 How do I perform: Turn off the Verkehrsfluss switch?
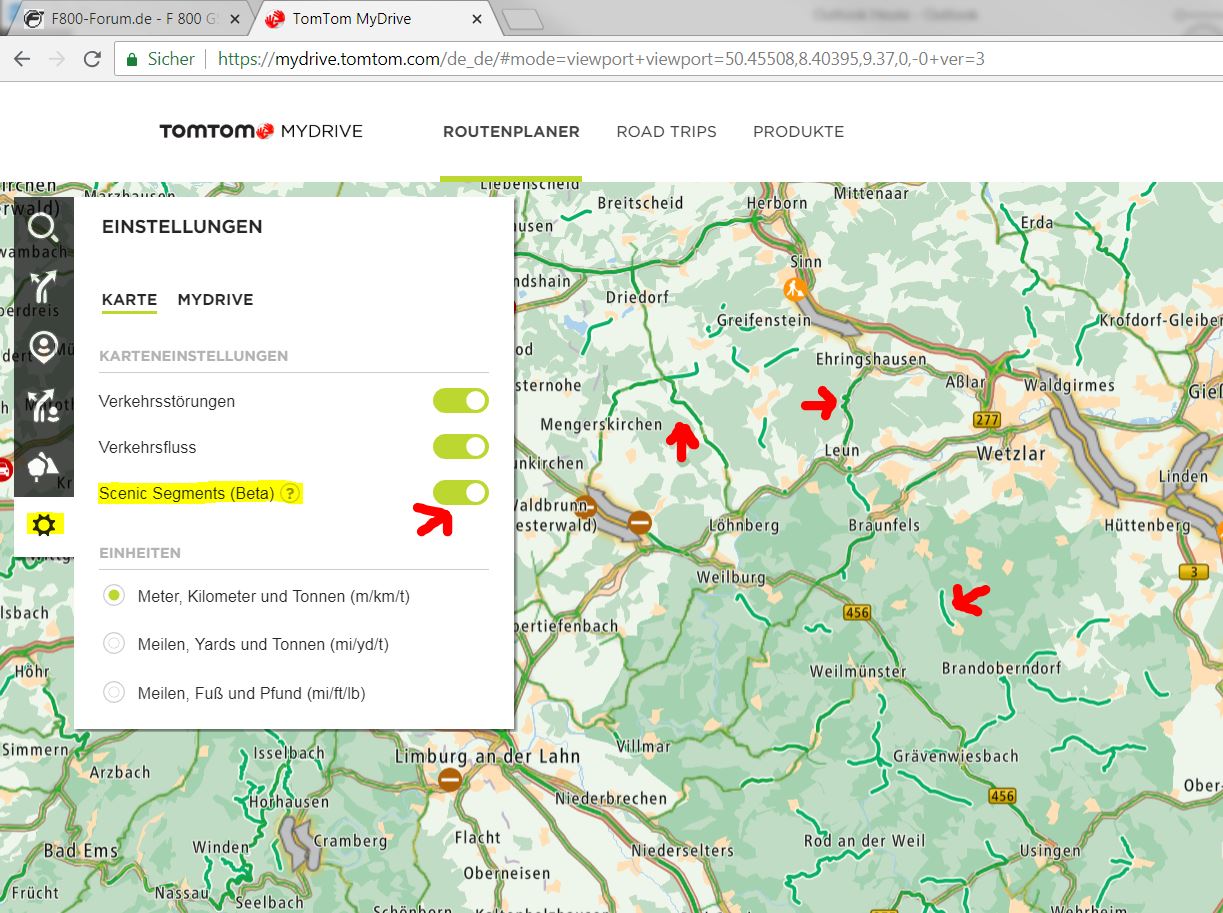[460, 447]
